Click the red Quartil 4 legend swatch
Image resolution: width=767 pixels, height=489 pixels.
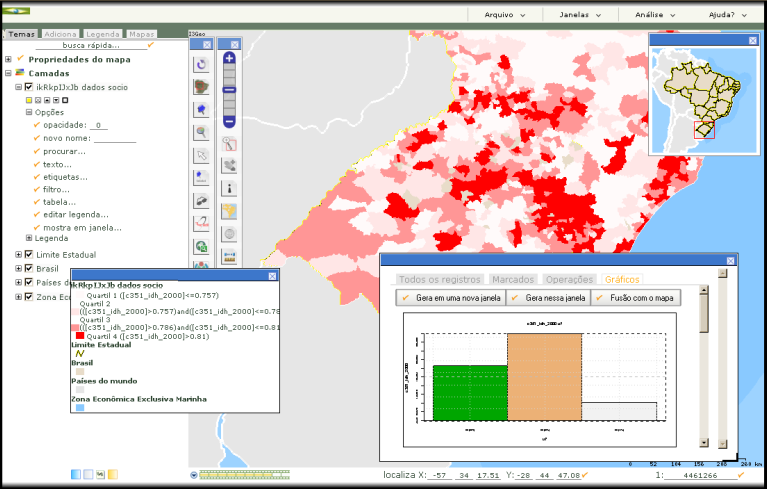(x=79, y=336)
